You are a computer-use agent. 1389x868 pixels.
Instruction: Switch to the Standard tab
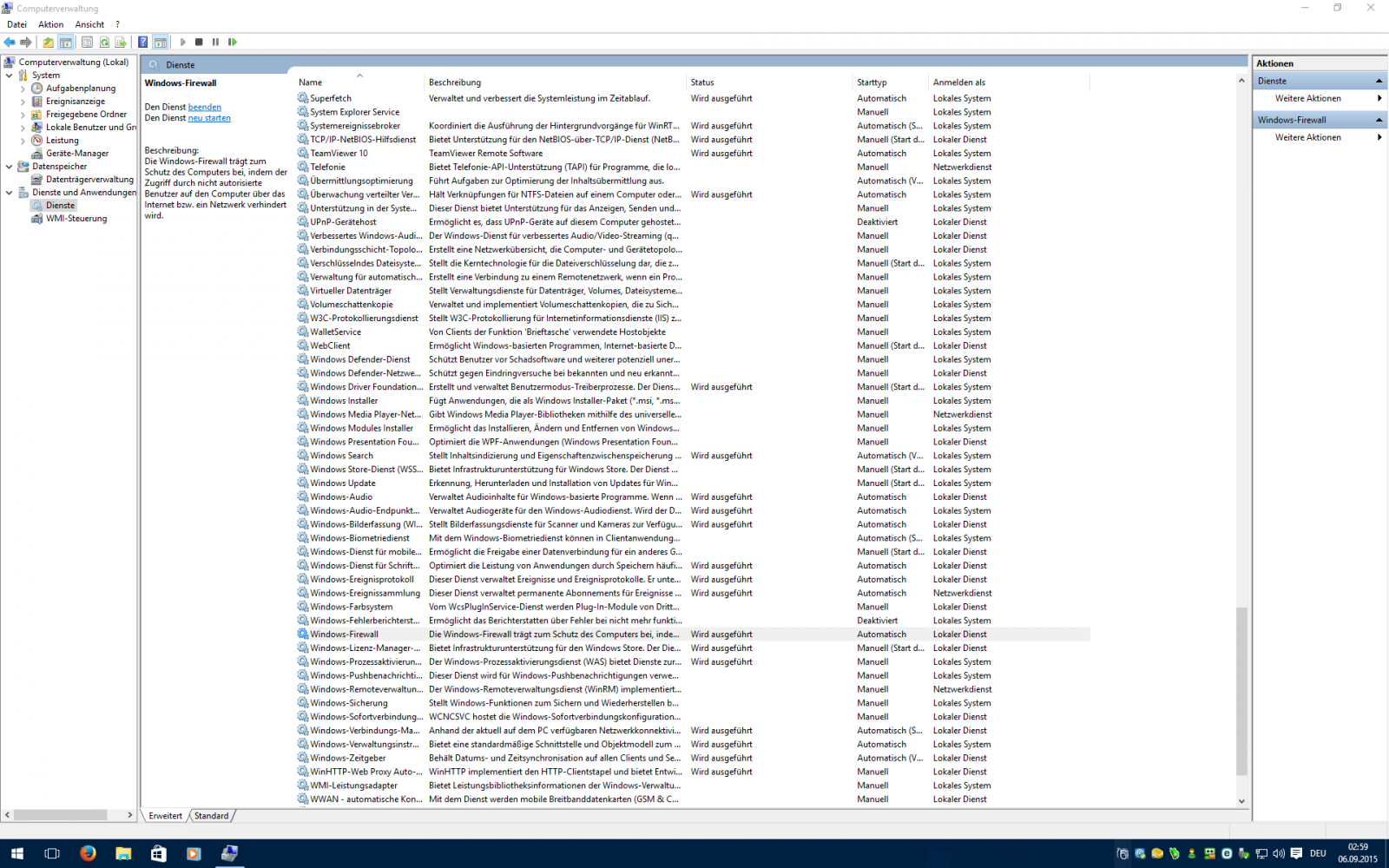(211, 816)
